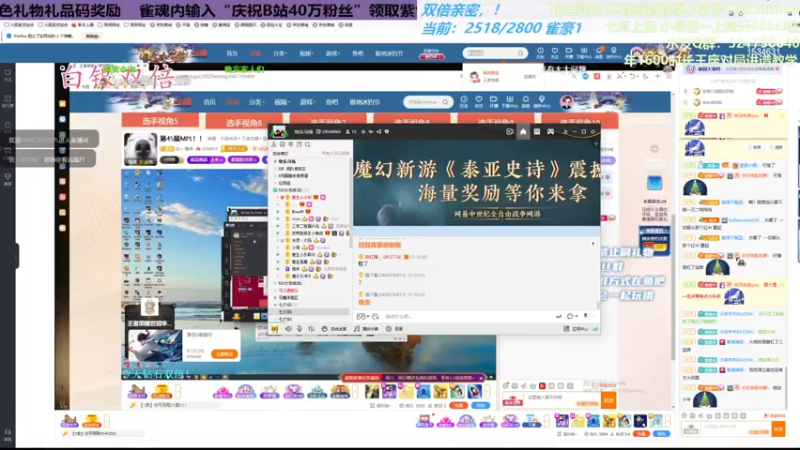Open the apps grid icon in YY title bar

(537, 132)
